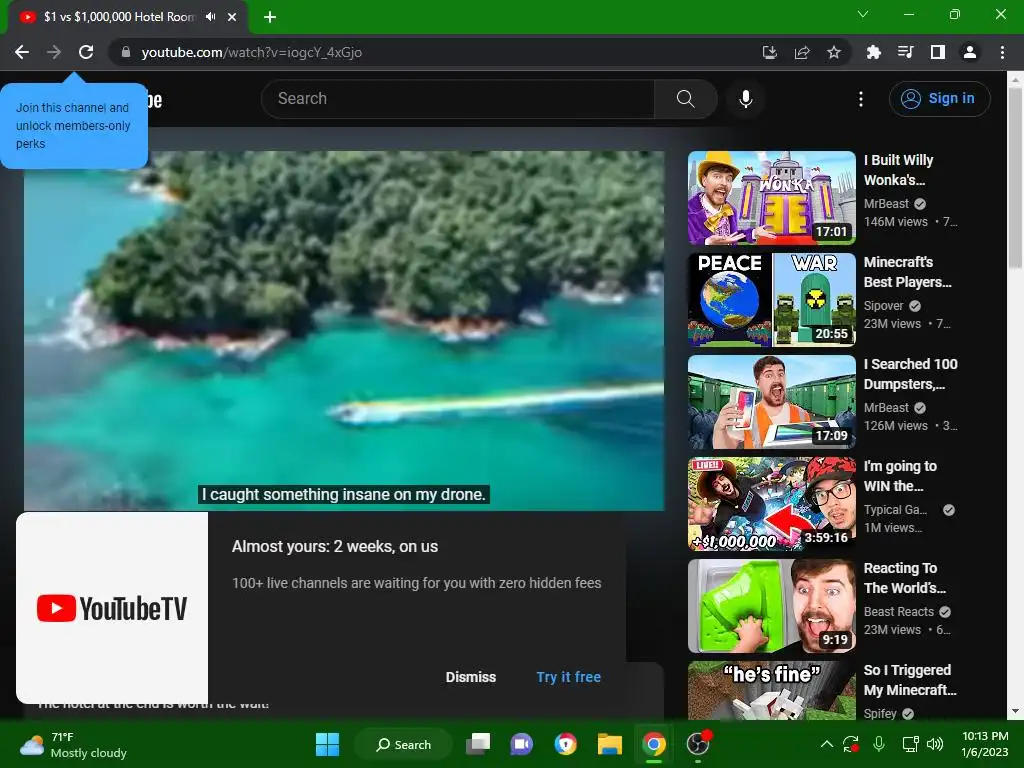Screen dimensions: 1024x768
Task: Close the YouTube tab
Action: point(232,17)
